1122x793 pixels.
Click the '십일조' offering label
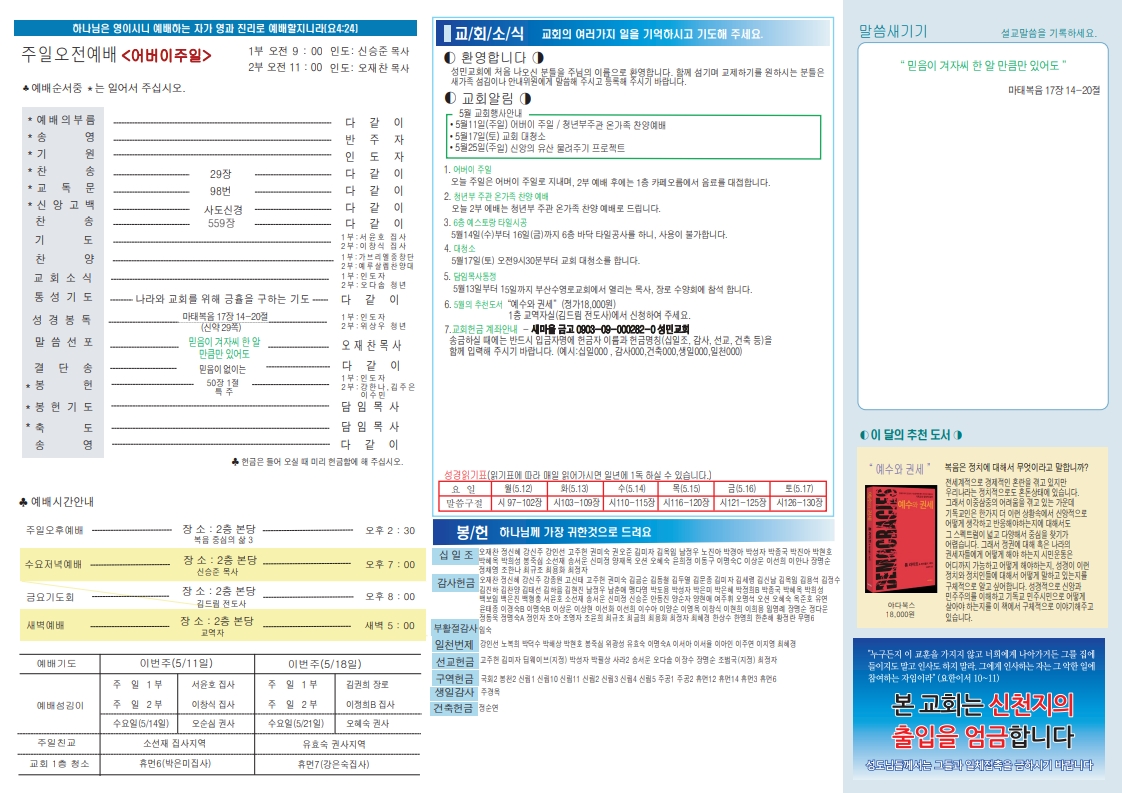pos(455,555)
